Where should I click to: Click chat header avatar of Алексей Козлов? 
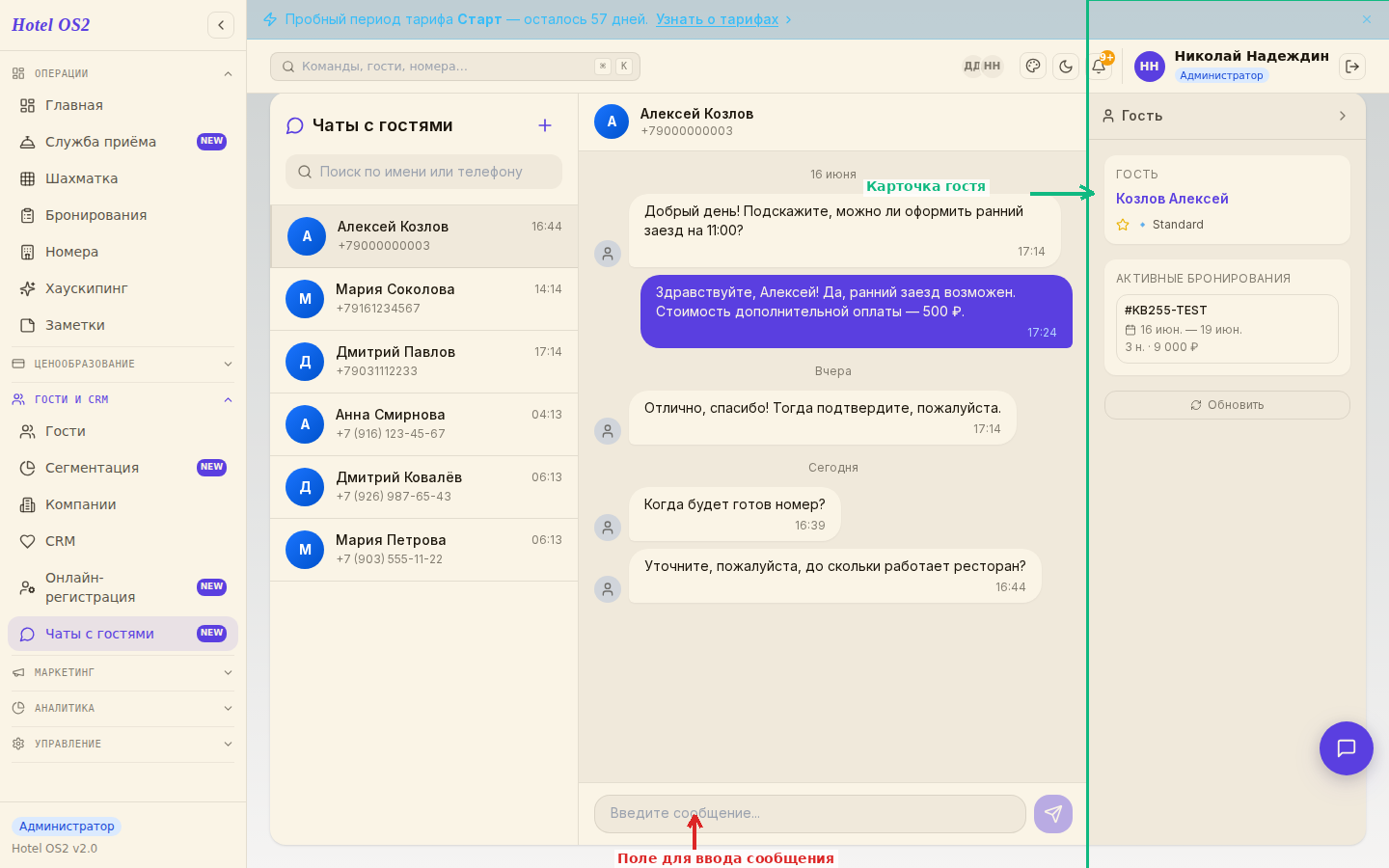[612, 122]
